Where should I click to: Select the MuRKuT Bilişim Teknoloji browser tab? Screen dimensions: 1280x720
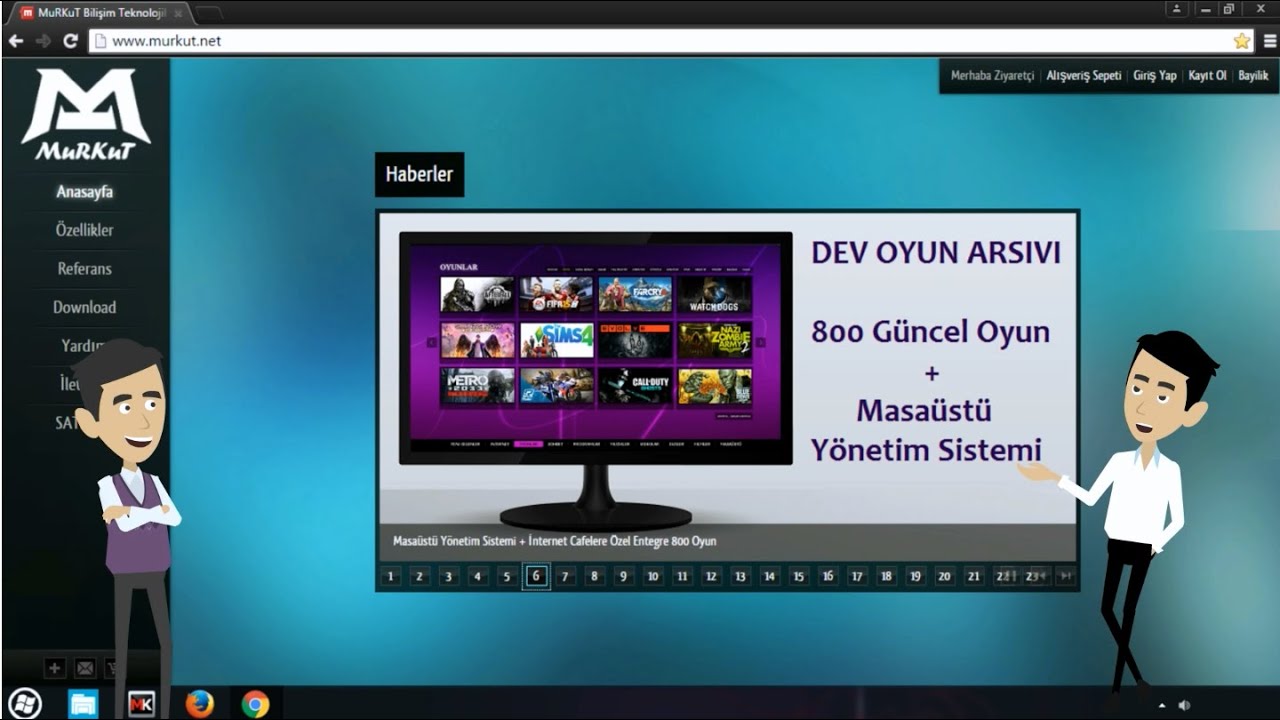pos(100,13)
